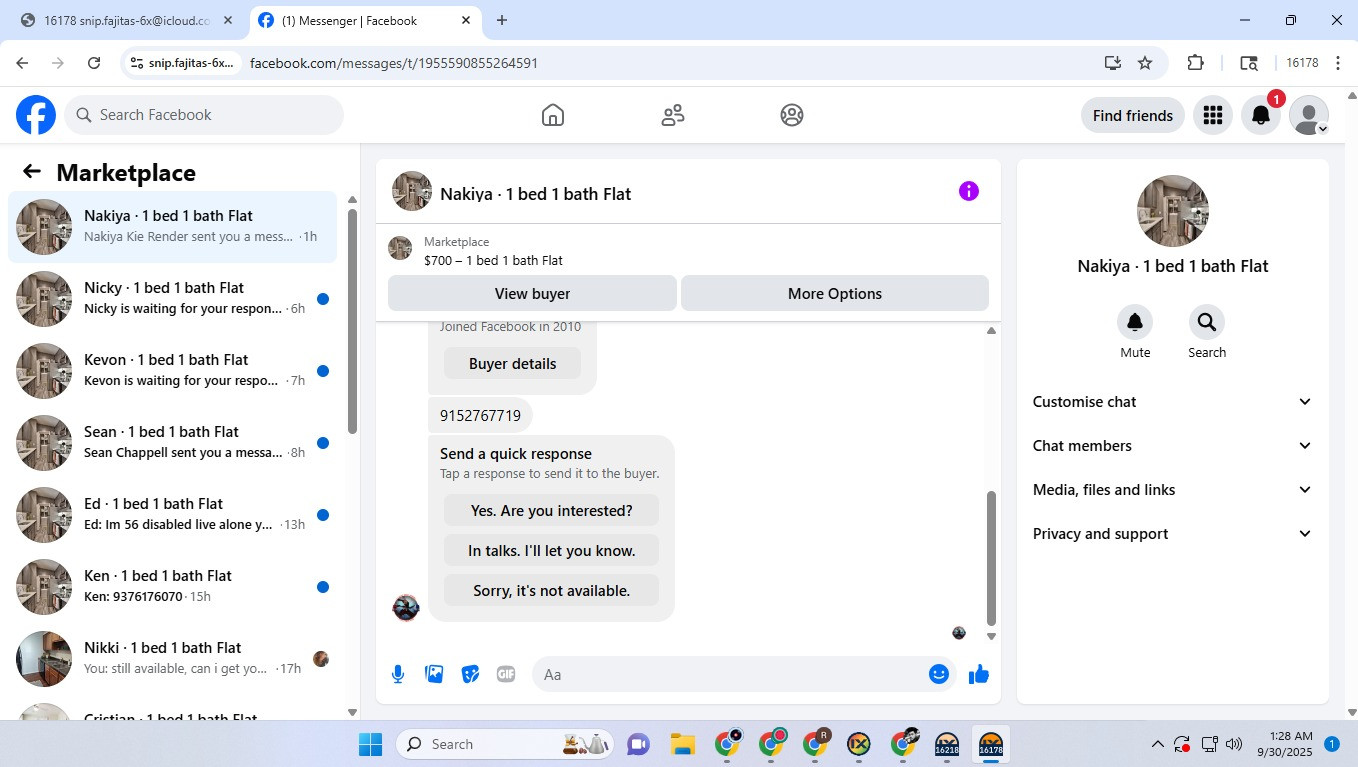
Task: Search in conversation using the magnifier
Action: 1207,322
